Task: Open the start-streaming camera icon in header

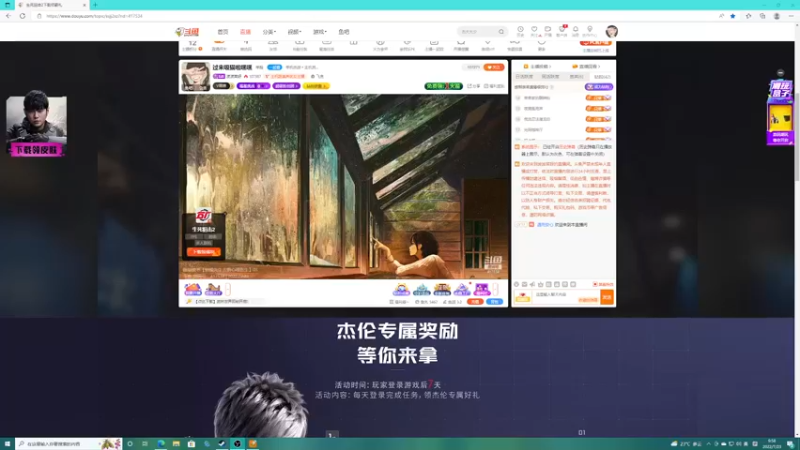Action: point(548,31)
